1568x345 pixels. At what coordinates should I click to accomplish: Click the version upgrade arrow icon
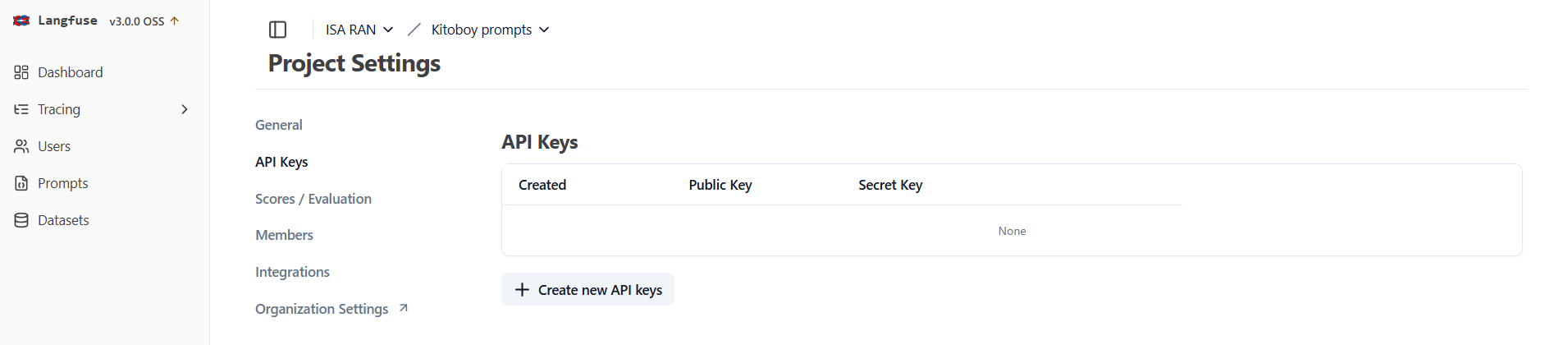(x=174, y=21)
